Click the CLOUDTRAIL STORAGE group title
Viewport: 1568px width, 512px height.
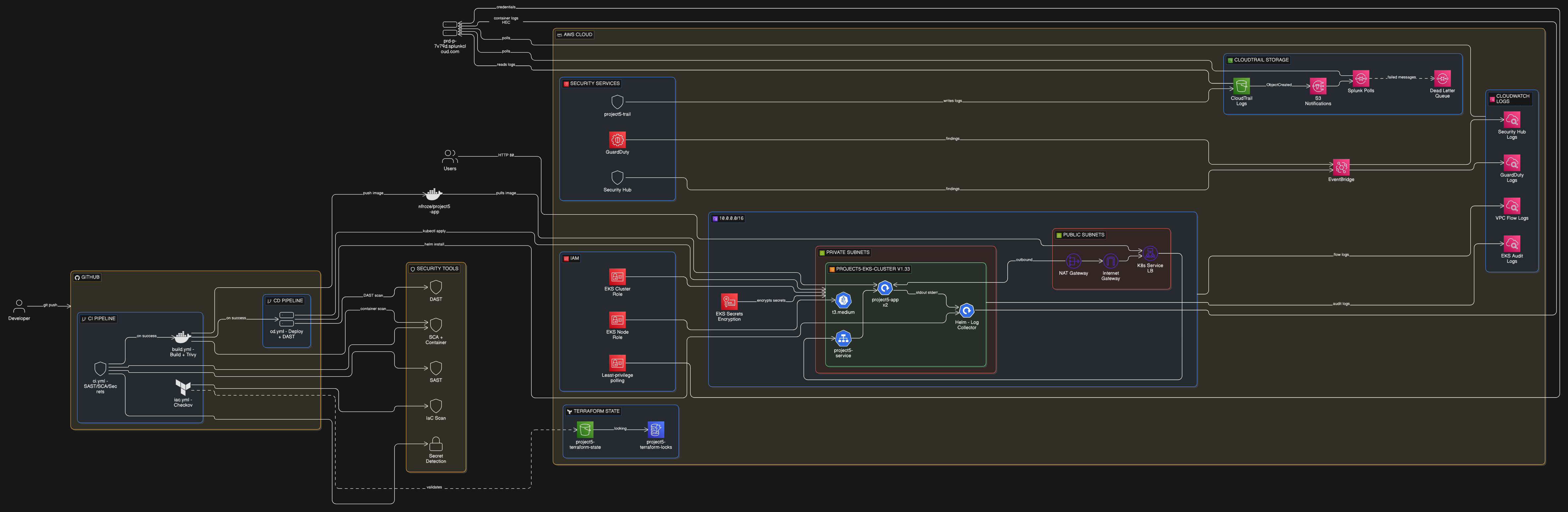tap(1261, 60)
